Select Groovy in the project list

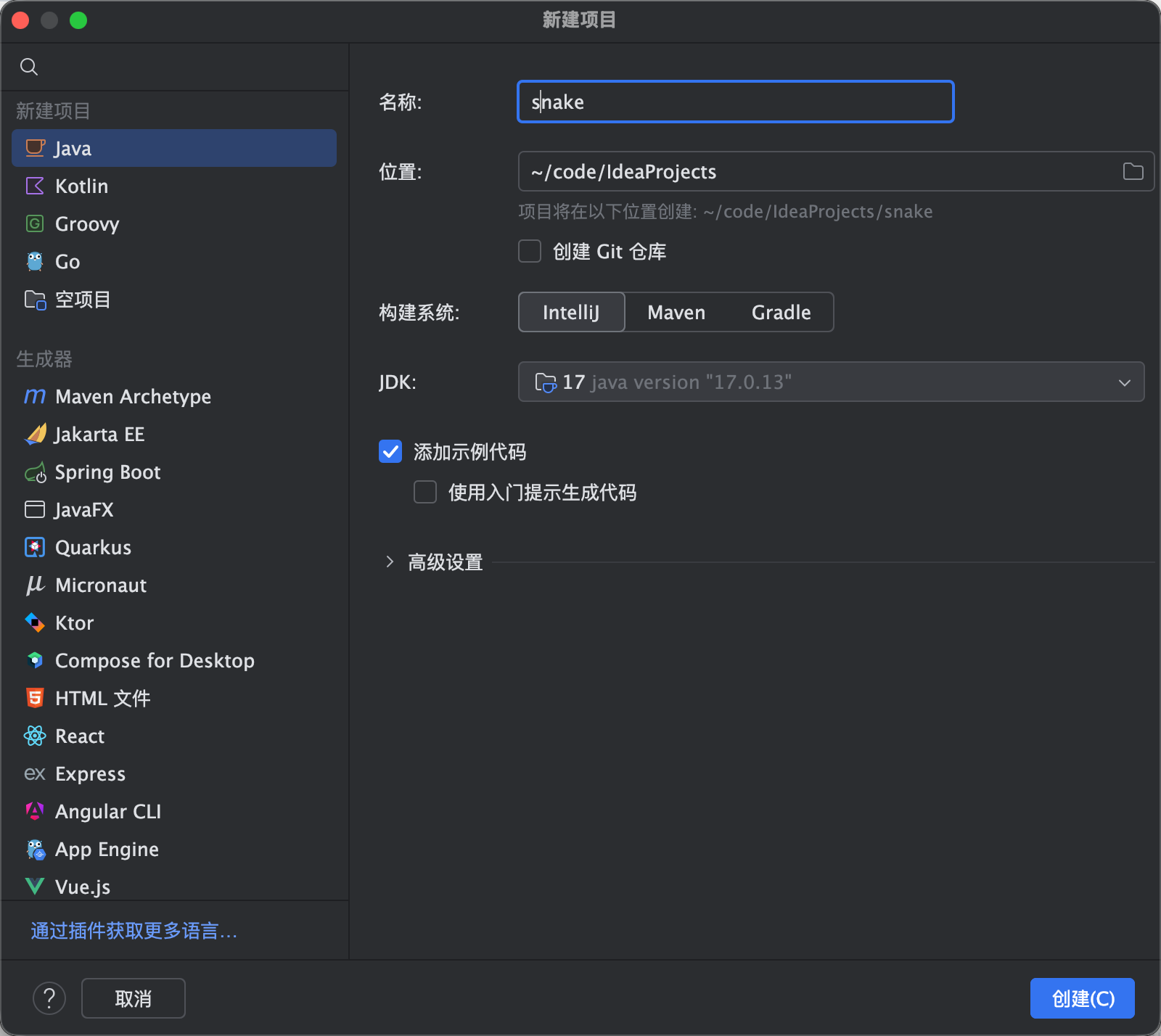(174, 223)
